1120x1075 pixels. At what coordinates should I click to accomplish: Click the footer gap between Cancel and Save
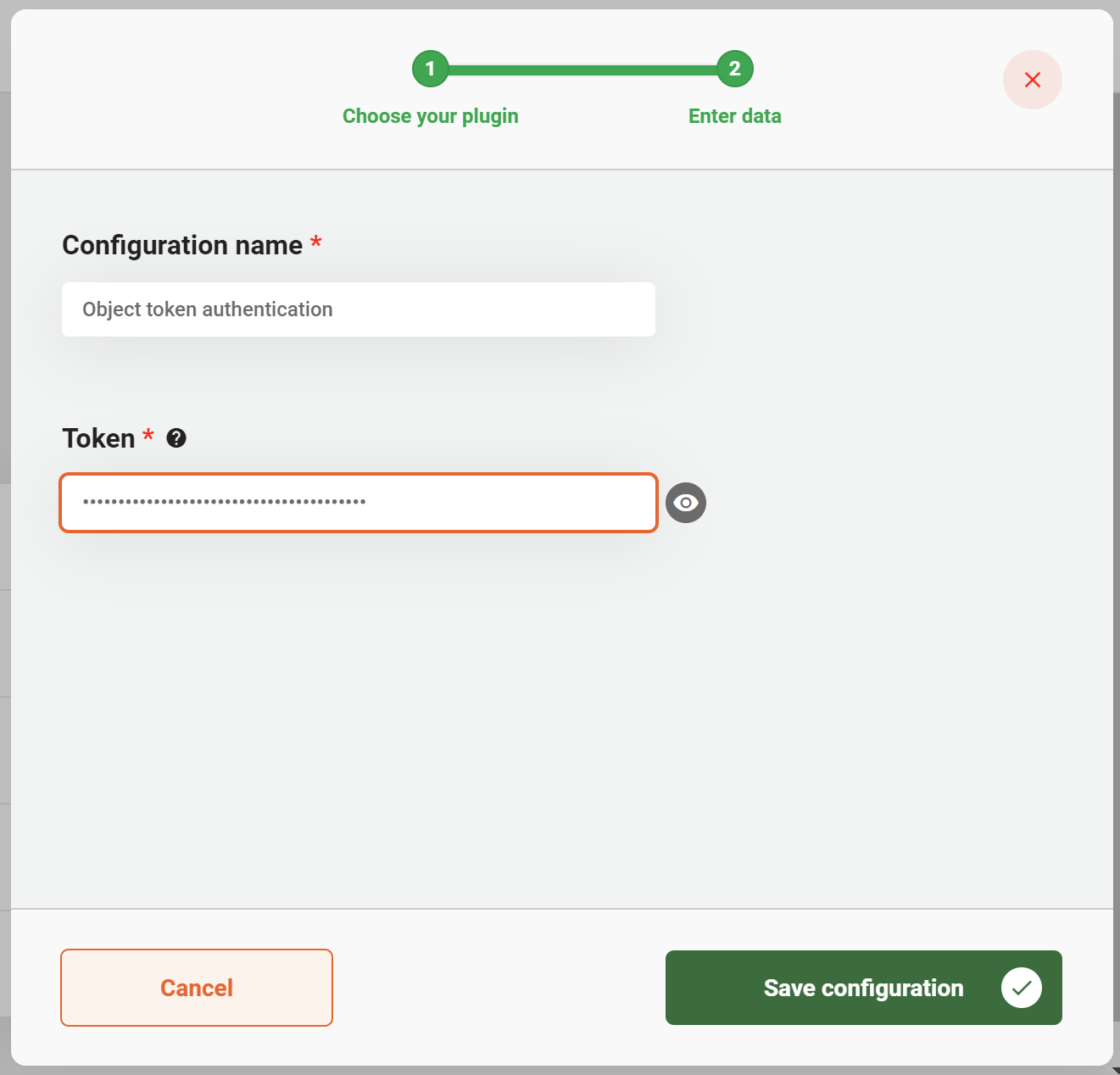(499, 988)
